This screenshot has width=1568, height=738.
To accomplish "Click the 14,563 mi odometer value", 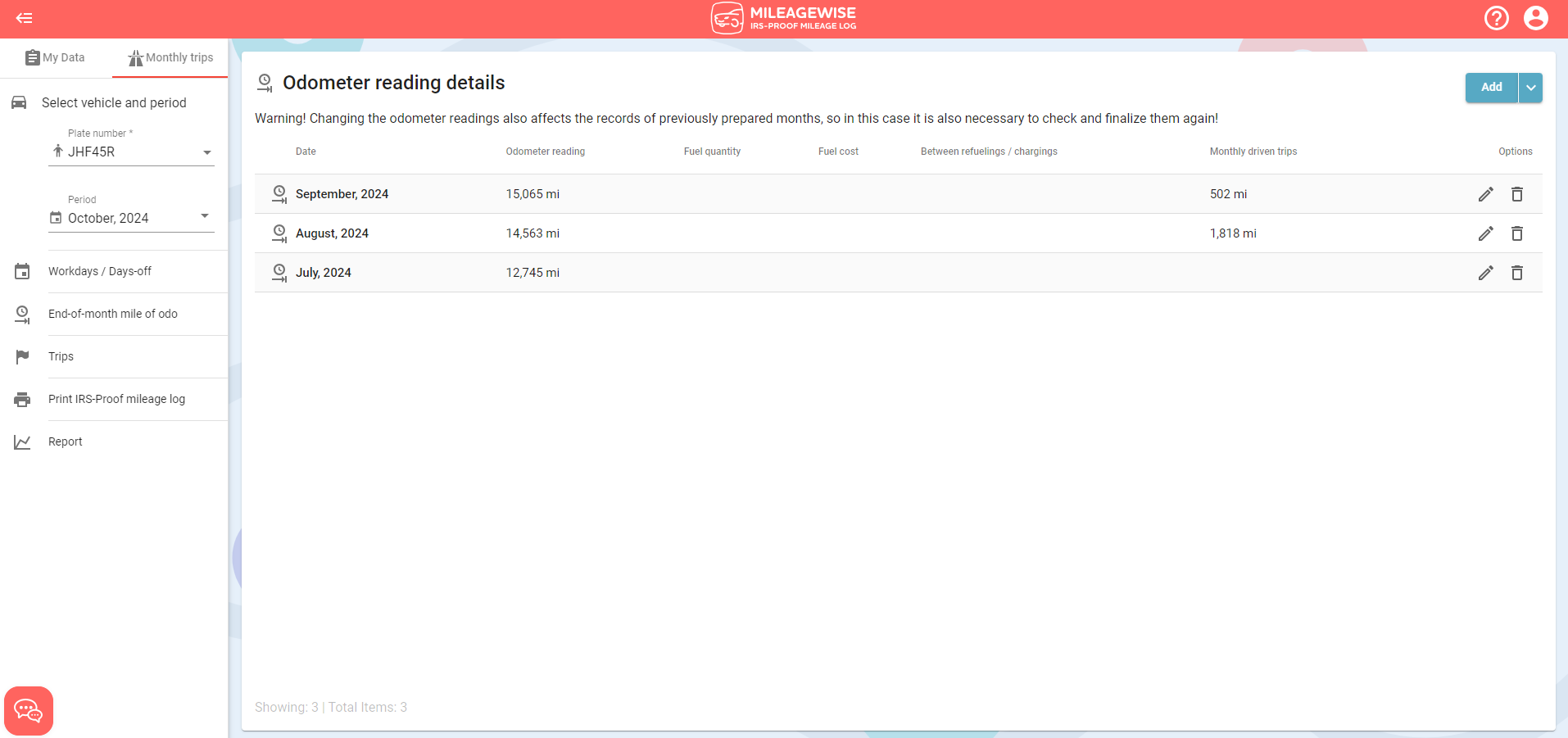I will (532, 233).
